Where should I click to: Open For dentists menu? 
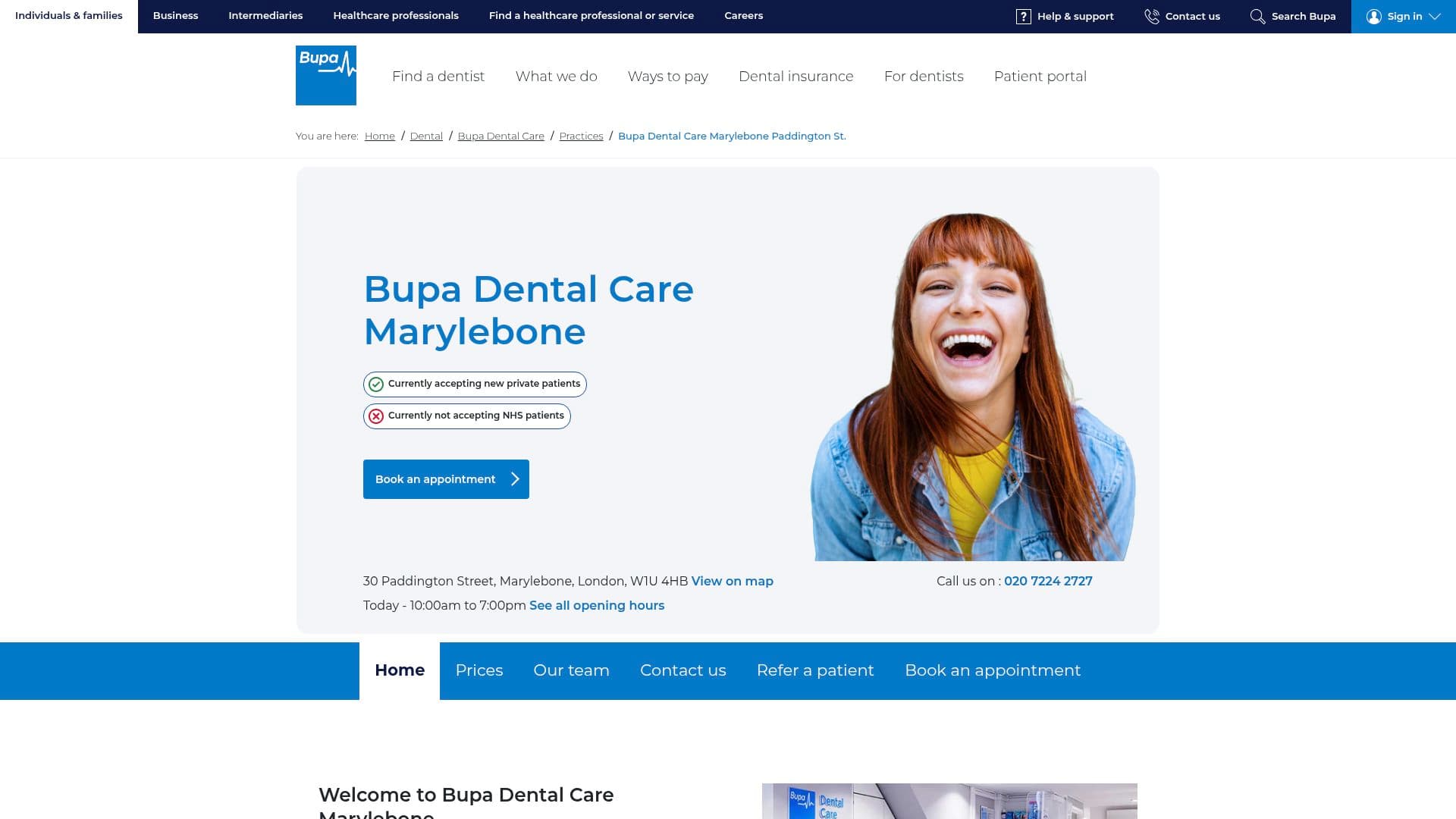click(x=924, y=77)
